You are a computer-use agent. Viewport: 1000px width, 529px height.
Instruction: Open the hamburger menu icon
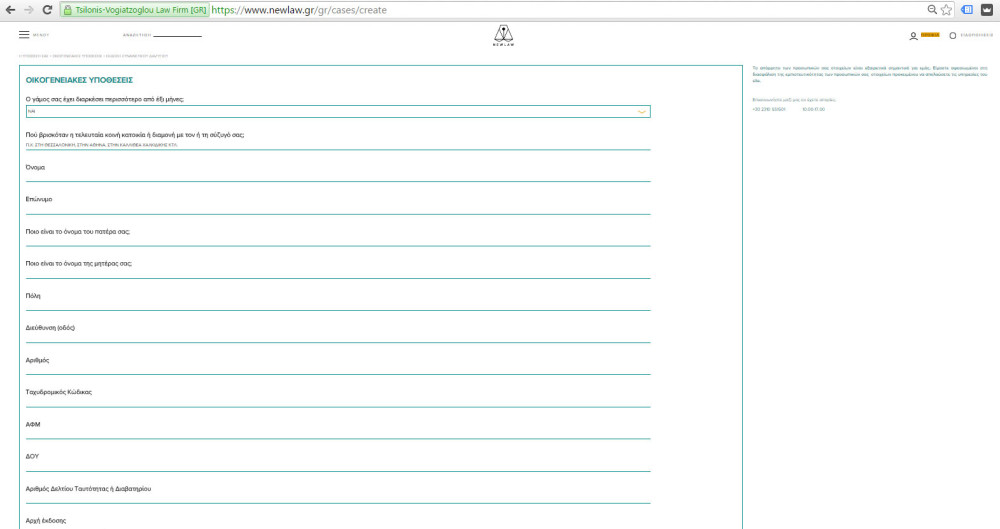coord(24,34)
